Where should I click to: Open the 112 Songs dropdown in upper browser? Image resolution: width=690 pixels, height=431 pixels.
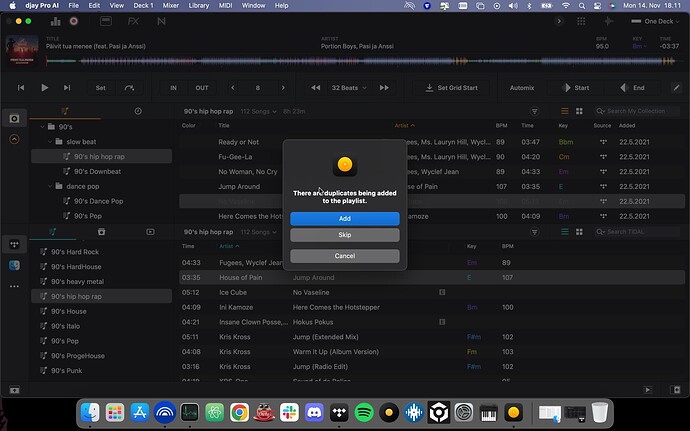(x=259, y=111)
